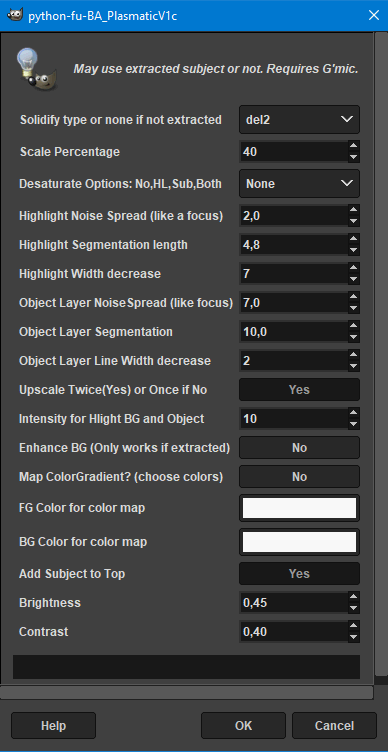Image resolution: width=388 pixels, height=752 pixels.
Task: Increase Intensity for Hlight BG value
Action: 353,413
